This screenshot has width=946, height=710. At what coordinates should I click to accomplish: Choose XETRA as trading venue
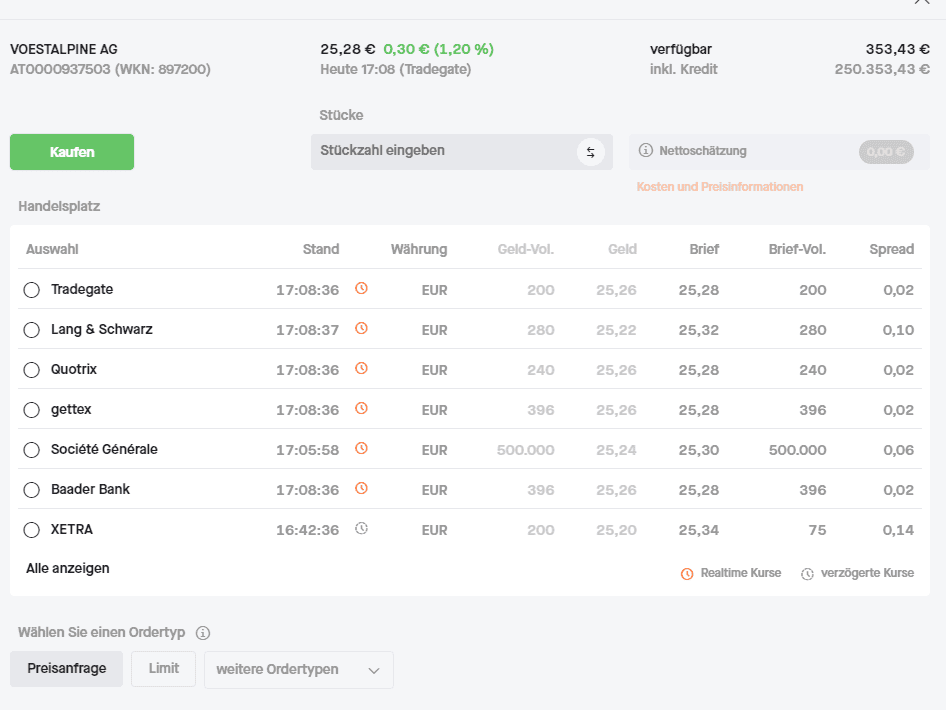click(31, 530)
